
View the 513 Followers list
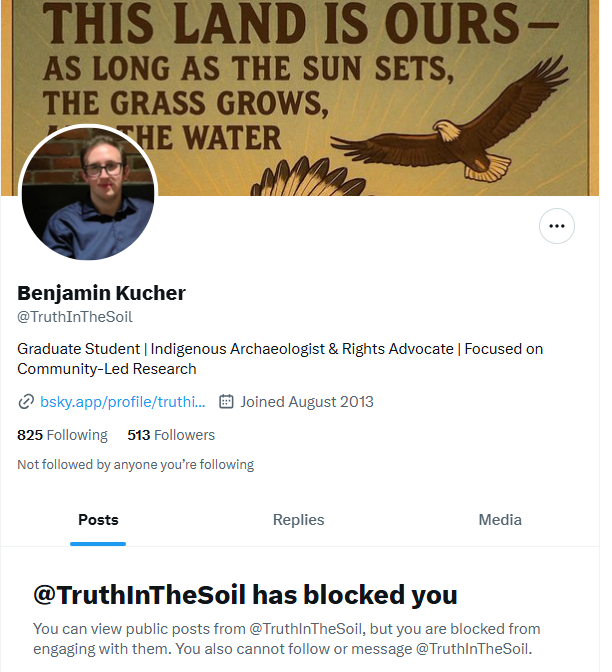(x=171, y=435)
